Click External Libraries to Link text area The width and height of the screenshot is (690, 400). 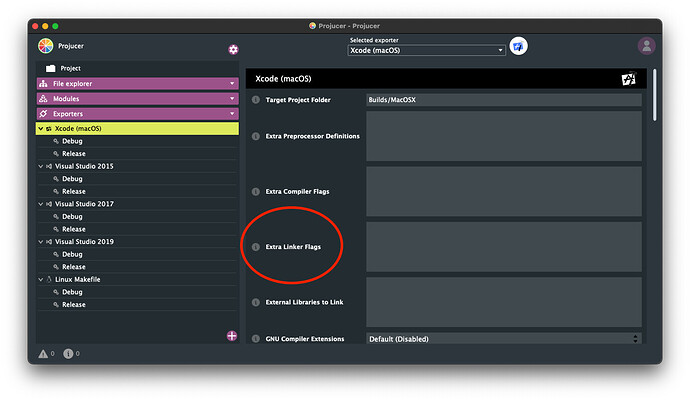coord(504,302)
